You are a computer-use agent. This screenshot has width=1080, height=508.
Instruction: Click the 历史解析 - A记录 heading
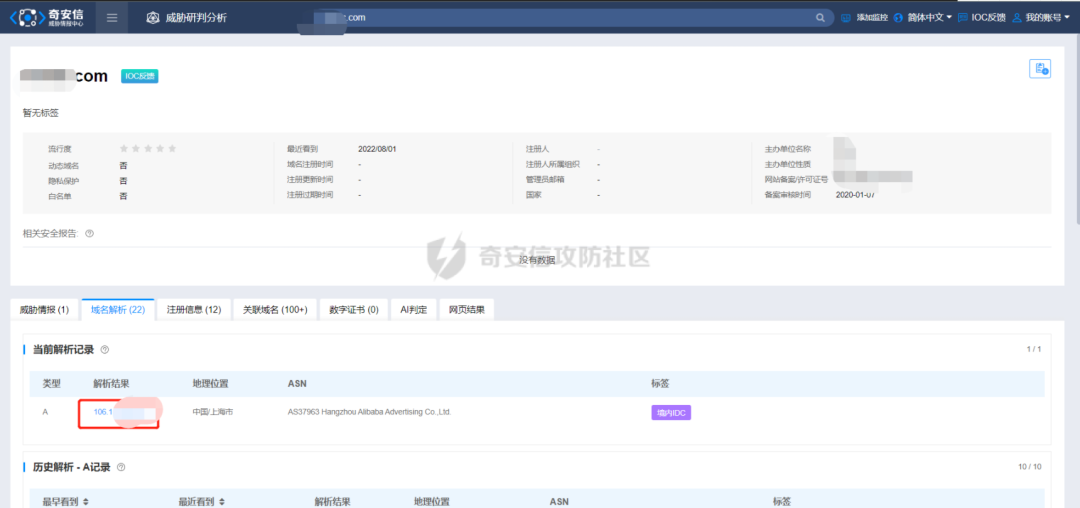pos(72,467)
